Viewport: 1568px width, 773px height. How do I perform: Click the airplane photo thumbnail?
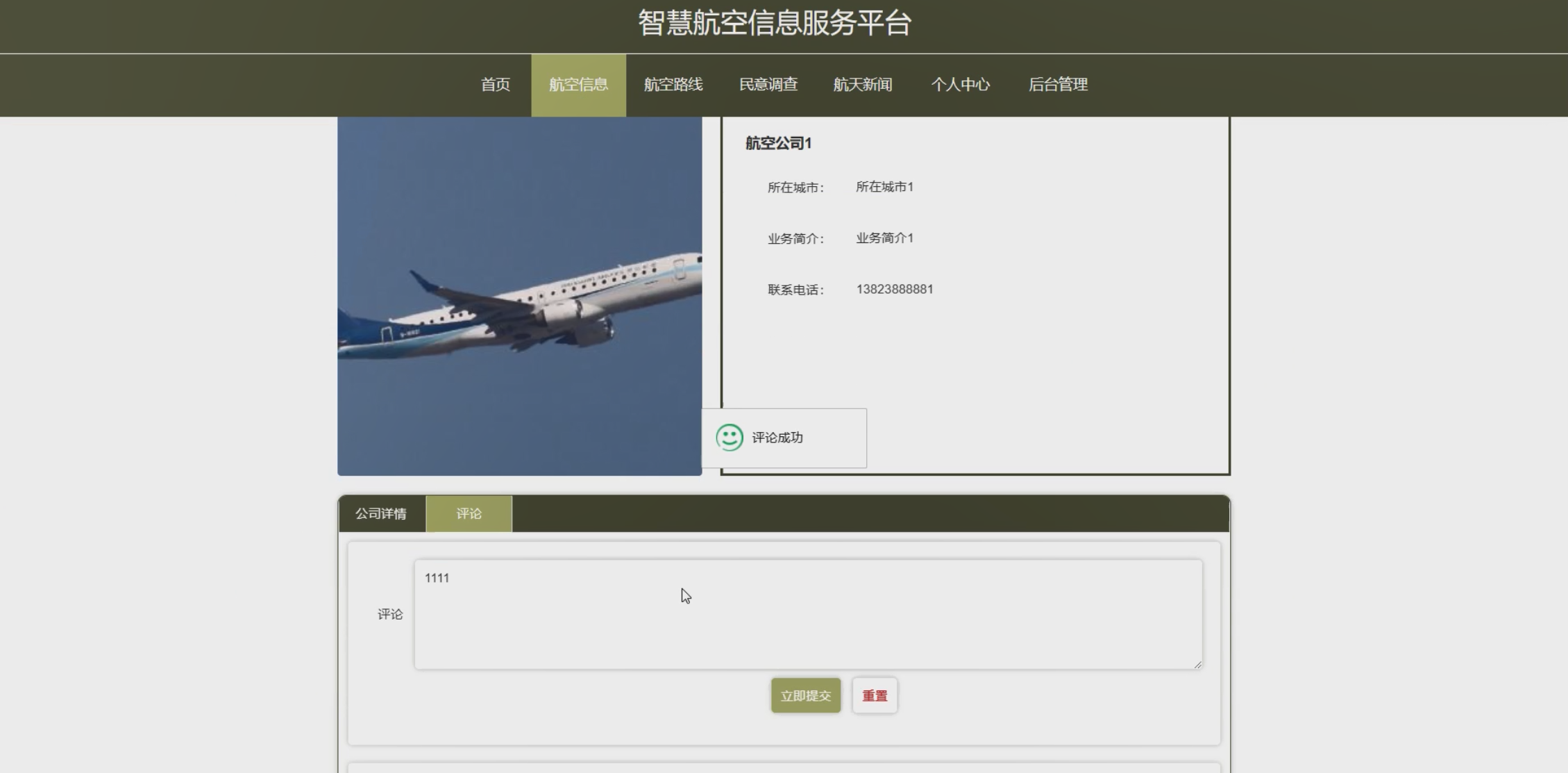click(519, 297)
